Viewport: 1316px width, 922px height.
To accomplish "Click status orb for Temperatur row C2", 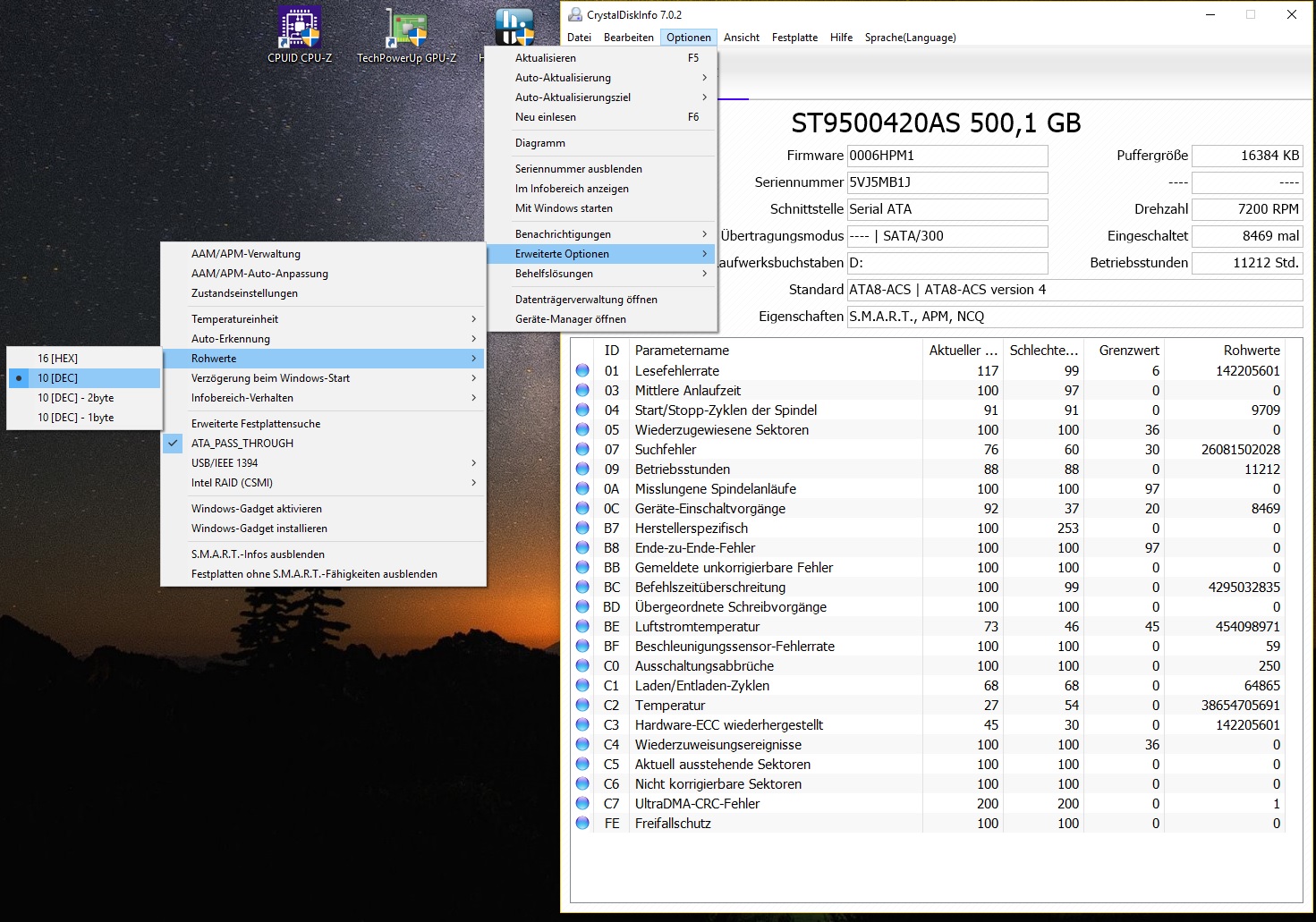I will 582,705.
